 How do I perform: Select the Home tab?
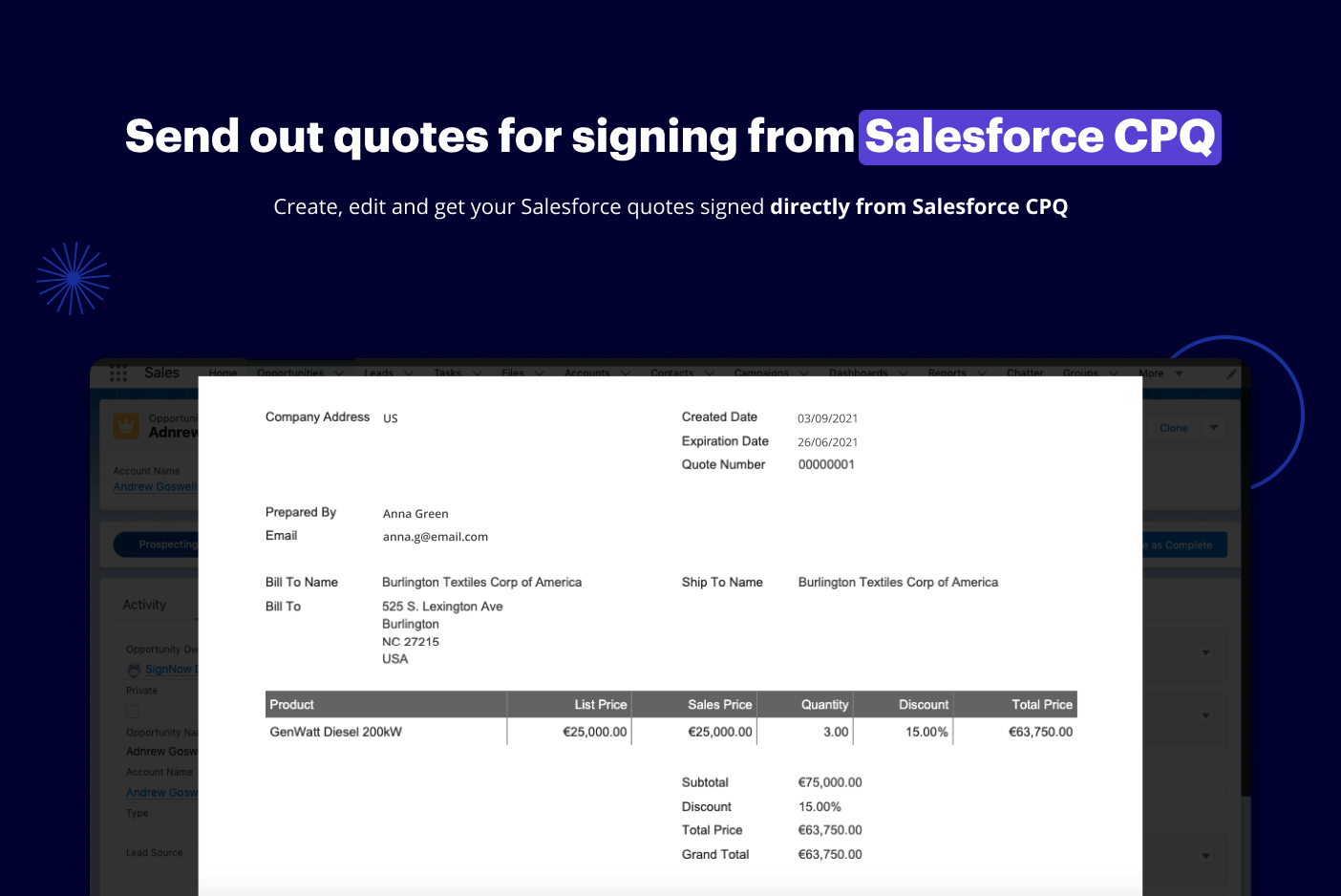click(223, 373)
